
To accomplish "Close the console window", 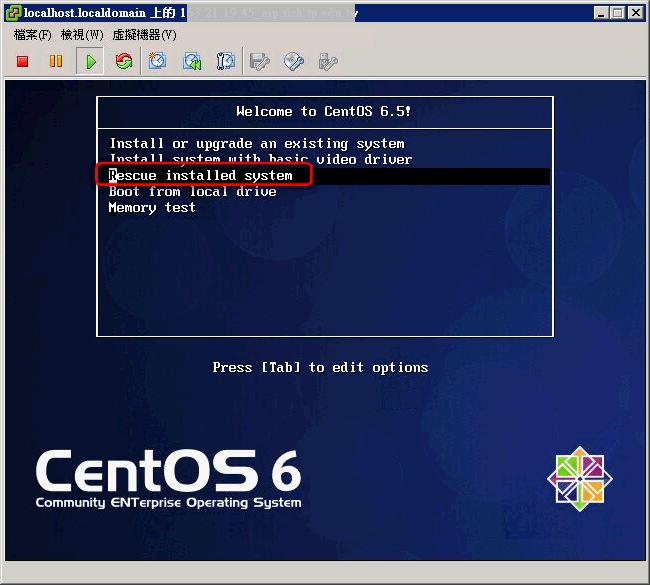I will 635,13.
